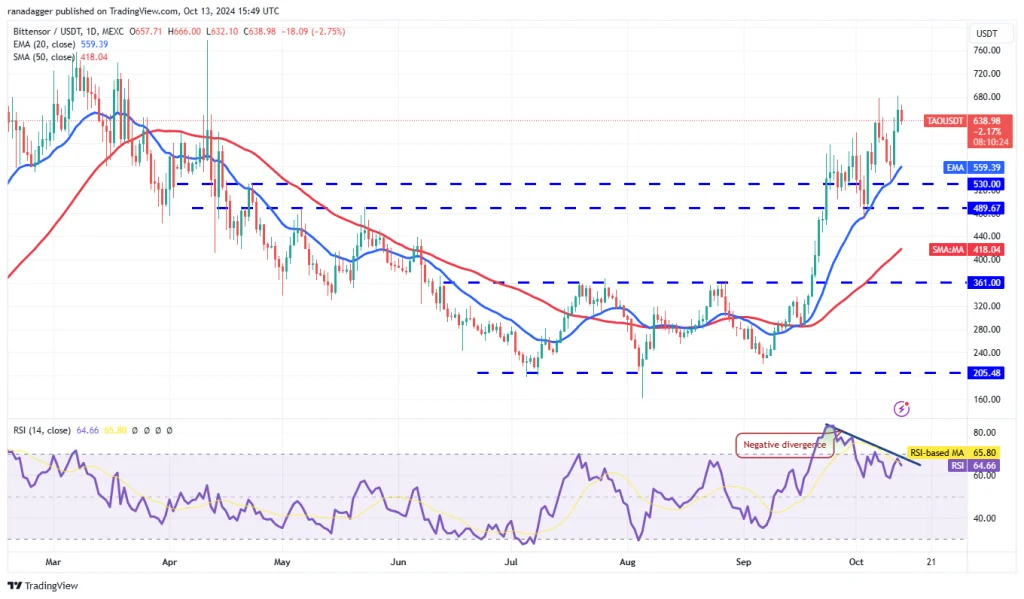Click the 361.00 support level label
Screen dimensions: 1024x599
click(x=986, y=283)
